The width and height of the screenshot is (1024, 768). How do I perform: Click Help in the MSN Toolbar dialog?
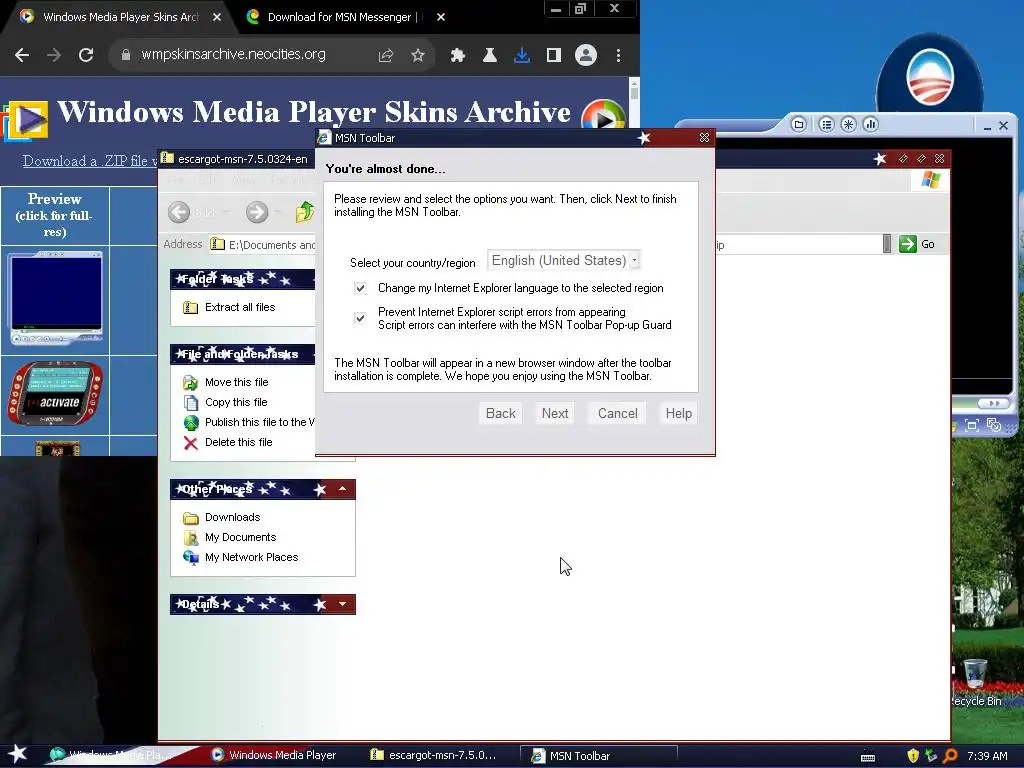[x=679, y=413]
